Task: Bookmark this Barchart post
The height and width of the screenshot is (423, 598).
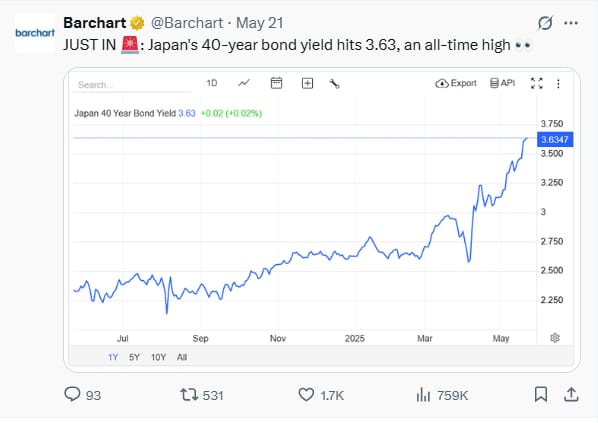Action: [x=541, y=394]
